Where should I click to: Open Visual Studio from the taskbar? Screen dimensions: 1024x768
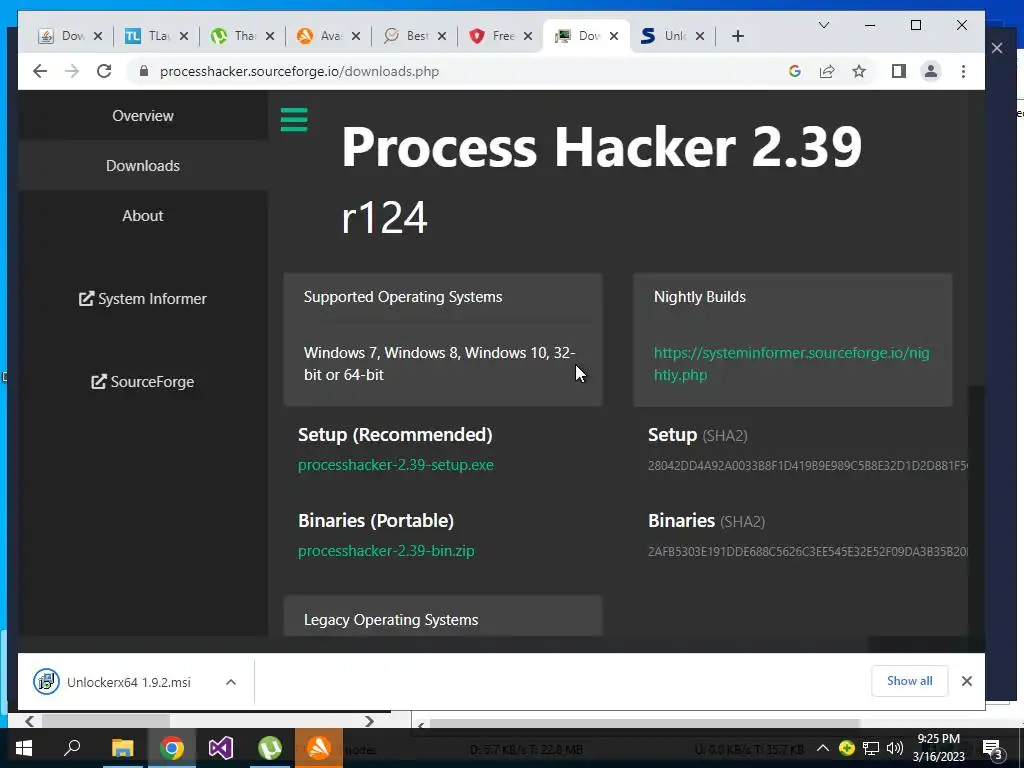(x=221, y=748)
